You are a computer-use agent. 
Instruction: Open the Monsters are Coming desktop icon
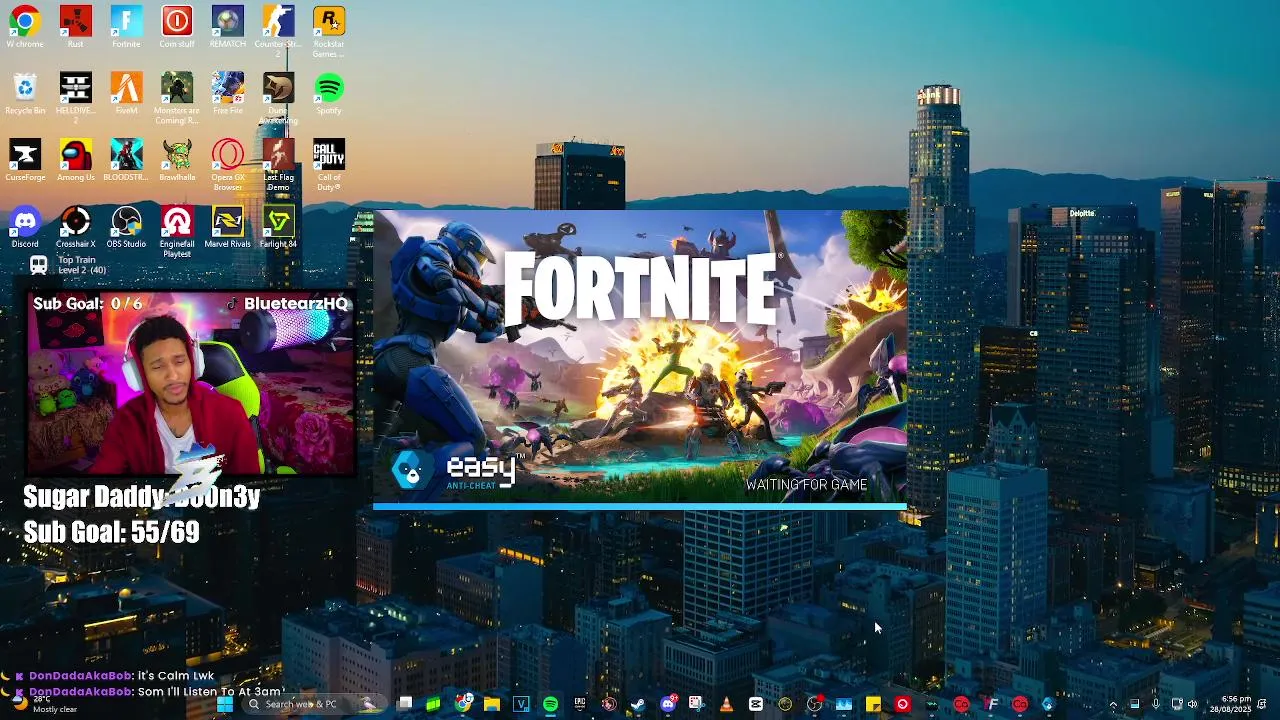coord(177,97)
